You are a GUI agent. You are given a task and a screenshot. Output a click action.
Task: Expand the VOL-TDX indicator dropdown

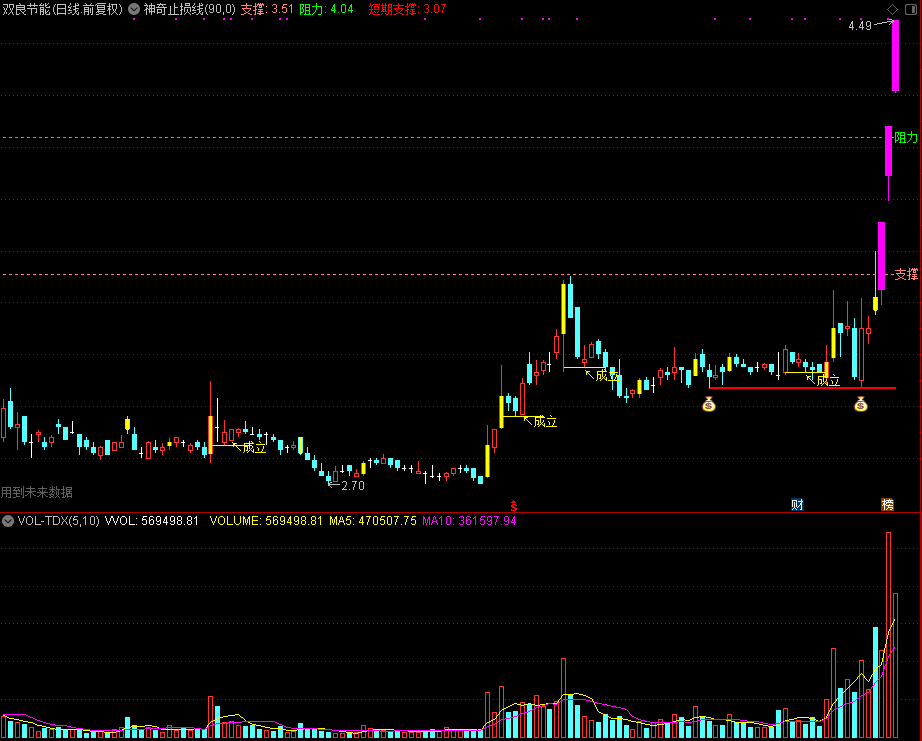(x=8, y=521)
